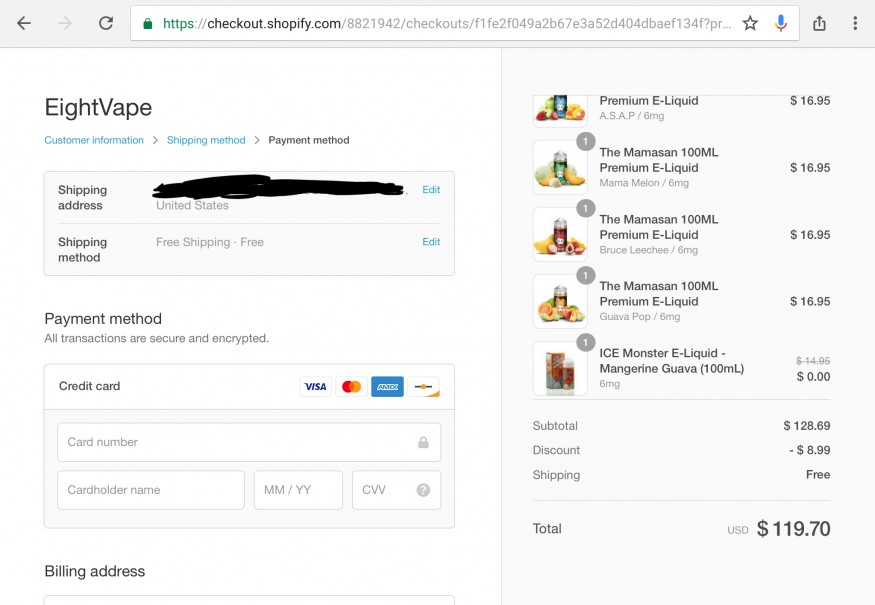
Task: Return to the Shipping method breadcrumb step
Action: click(206, 140)
